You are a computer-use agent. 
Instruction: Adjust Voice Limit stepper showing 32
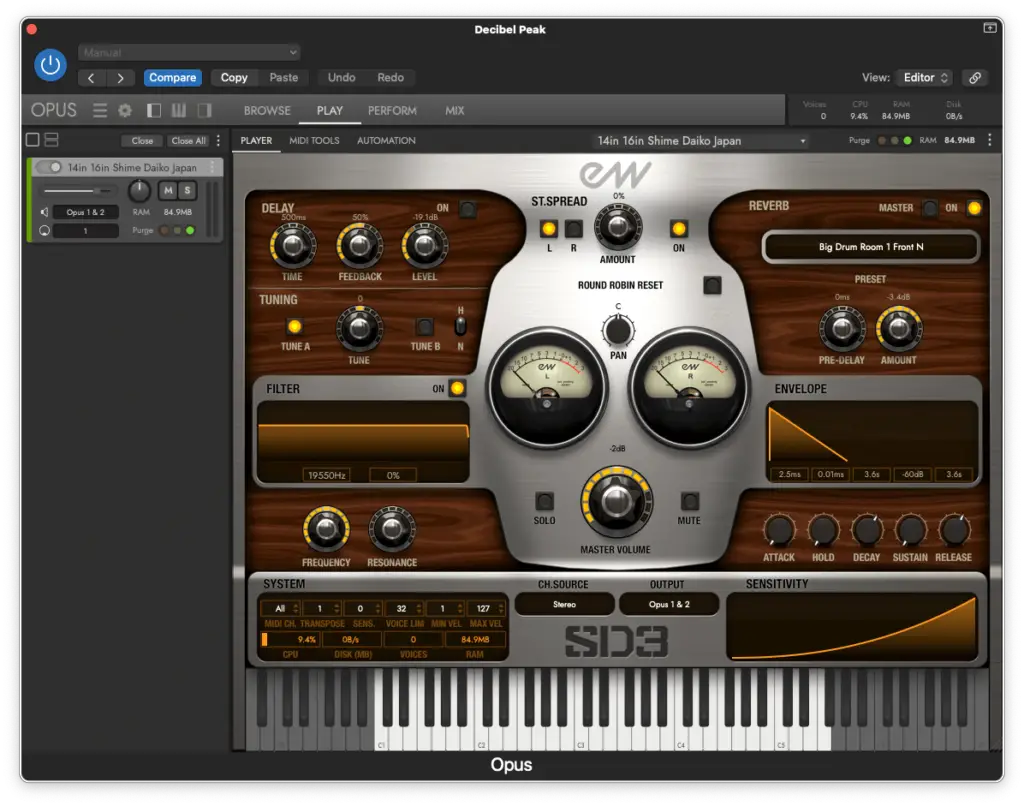click(x=404, y=608)
